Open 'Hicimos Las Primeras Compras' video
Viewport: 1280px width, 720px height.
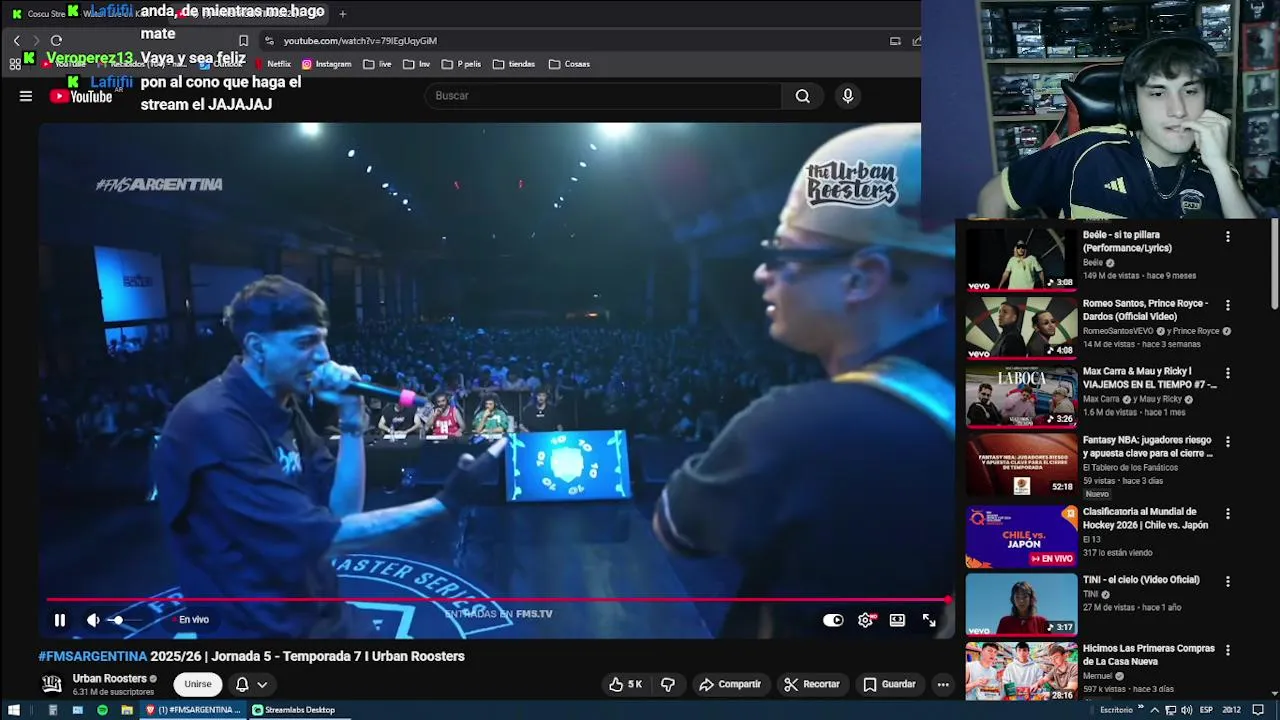pos(1021,671)
